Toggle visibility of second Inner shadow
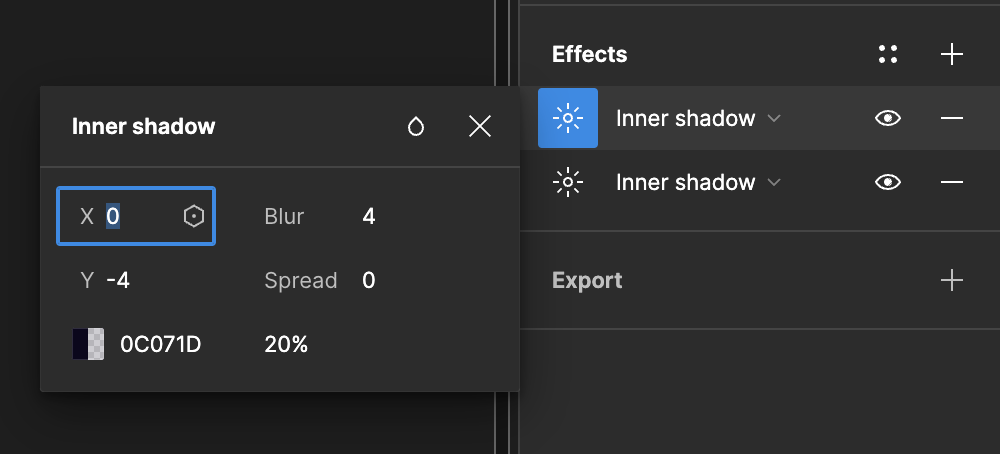This screenshot has height=454, width=1000. coord(887,182)
